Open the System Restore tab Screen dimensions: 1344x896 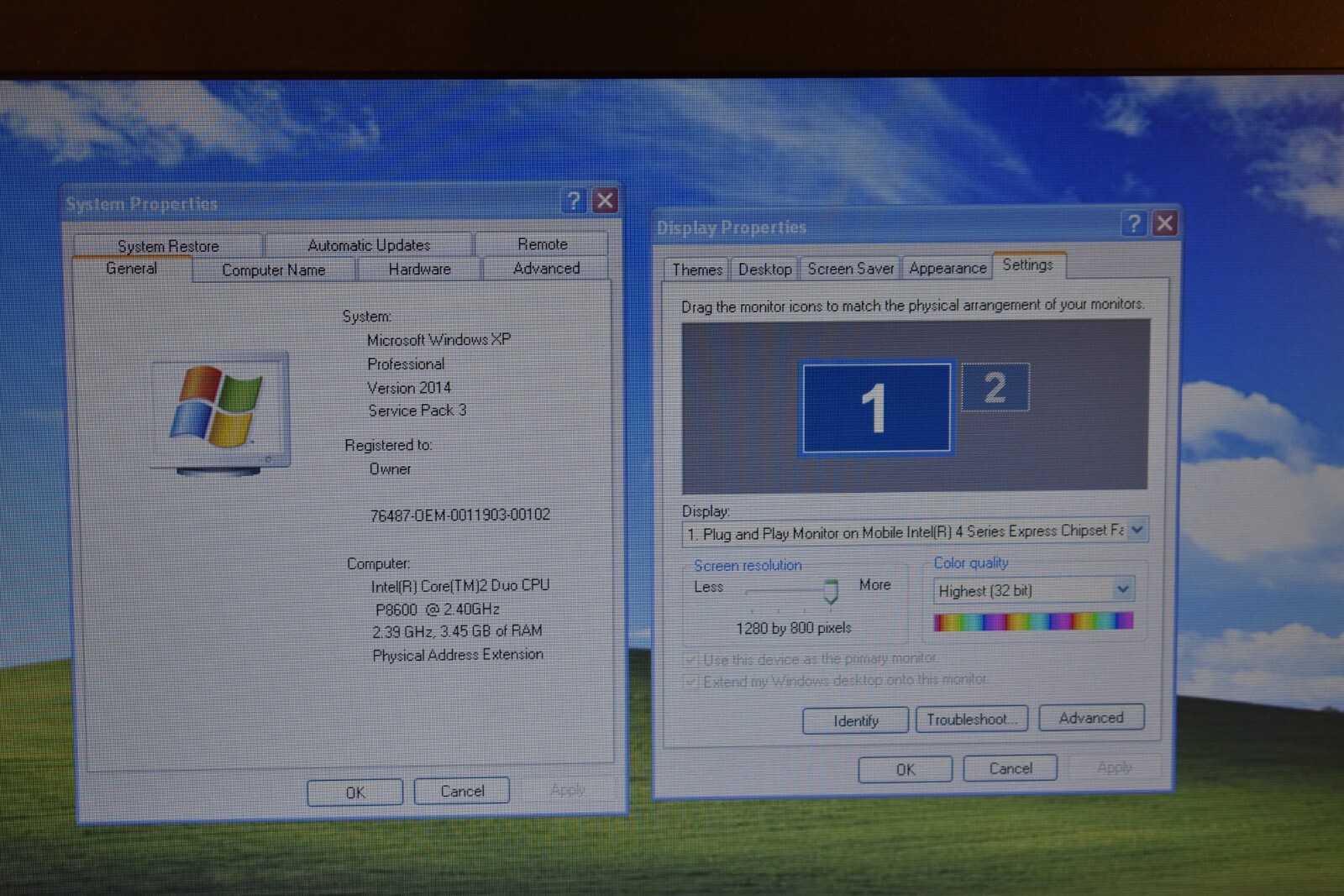(168, 245)
